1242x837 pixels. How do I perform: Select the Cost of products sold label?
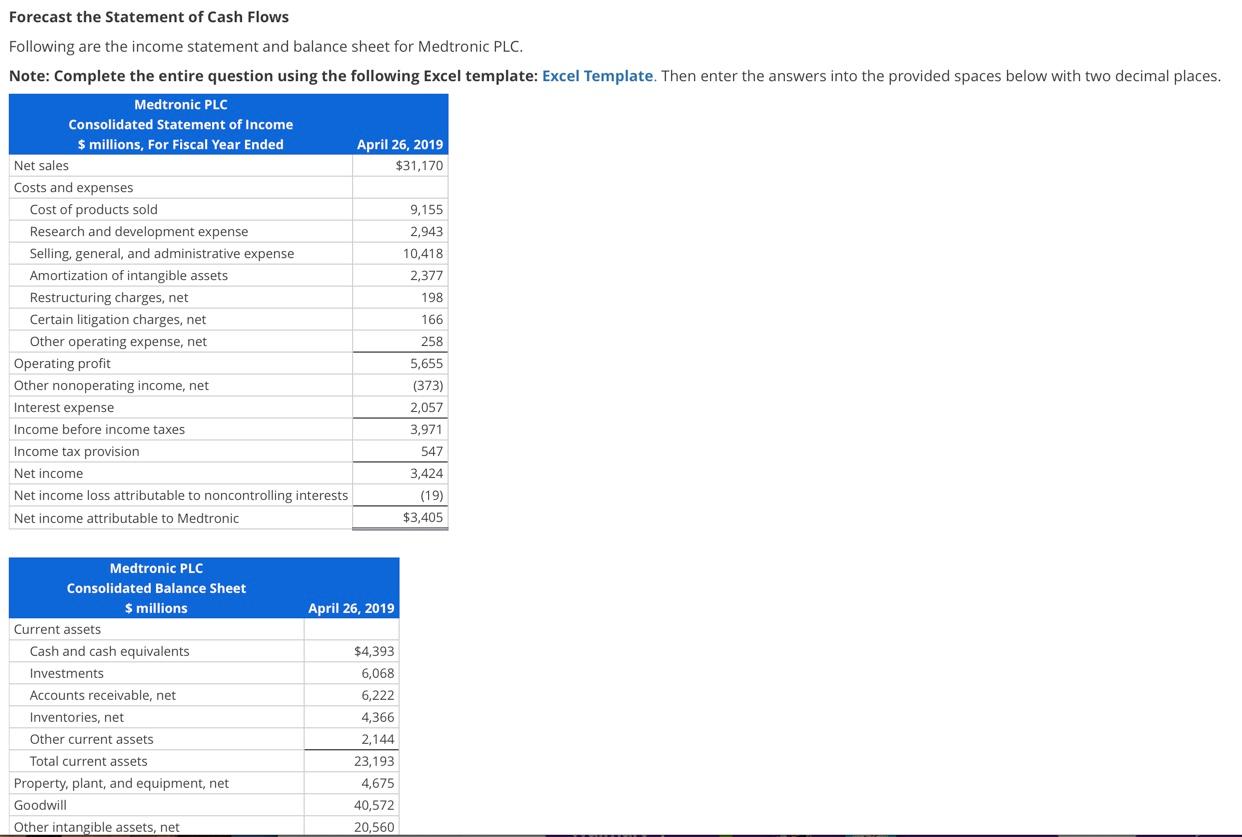click(93, 210)
